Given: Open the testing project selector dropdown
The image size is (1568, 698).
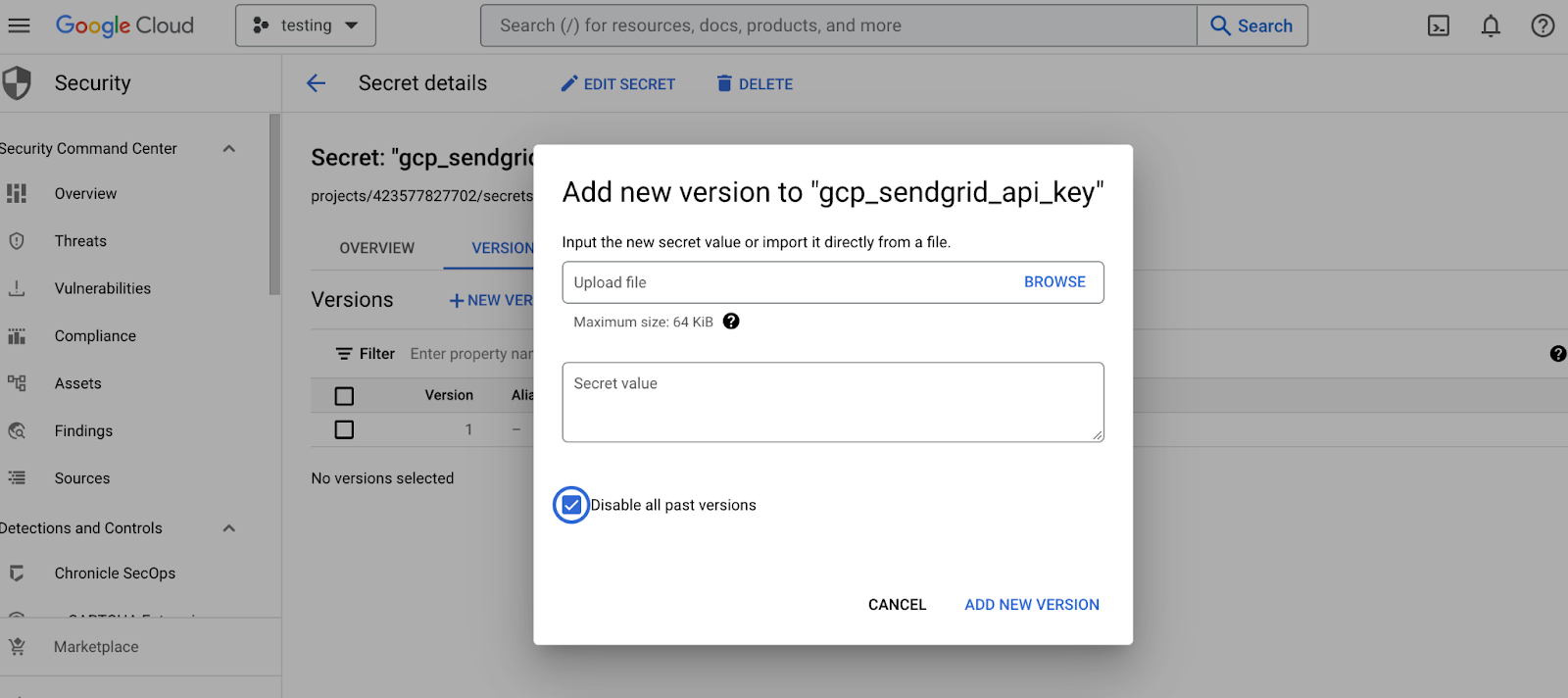Looking at the screenshot, I should coord(305,25).
